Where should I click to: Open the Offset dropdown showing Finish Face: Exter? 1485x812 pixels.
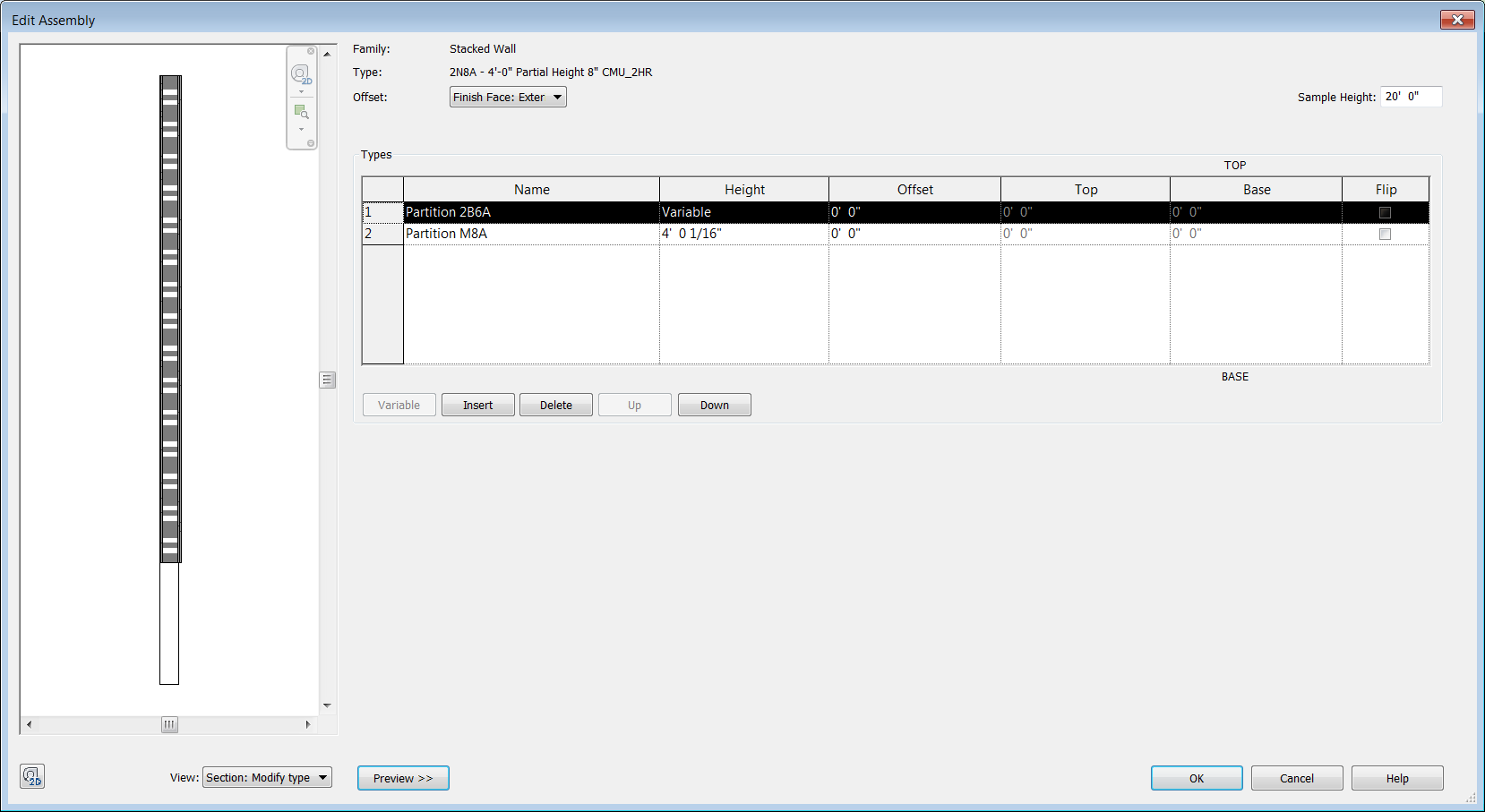tap(508, 97)
